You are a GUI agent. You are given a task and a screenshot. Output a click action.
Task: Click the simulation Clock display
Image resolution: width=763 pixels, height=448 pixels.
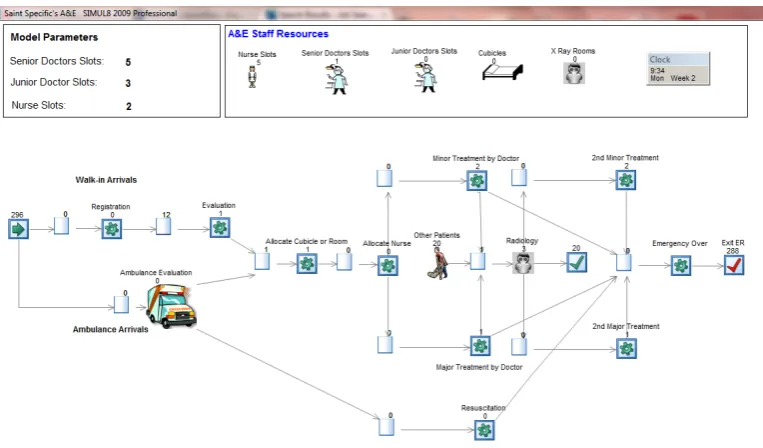(678, 69)
